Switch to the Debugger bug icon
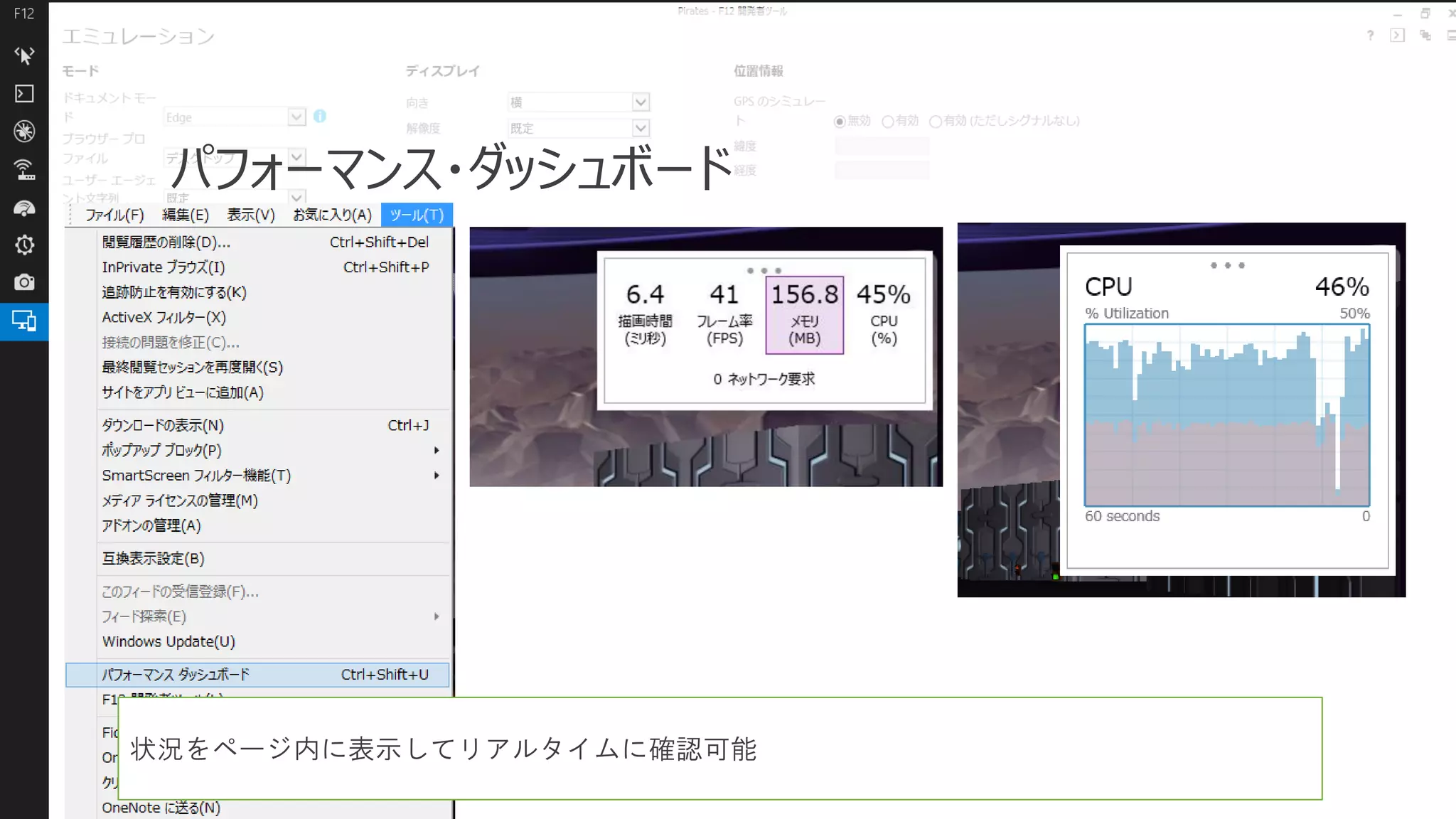The width and height of the screenshot is (1456, 819). (24, 132)
